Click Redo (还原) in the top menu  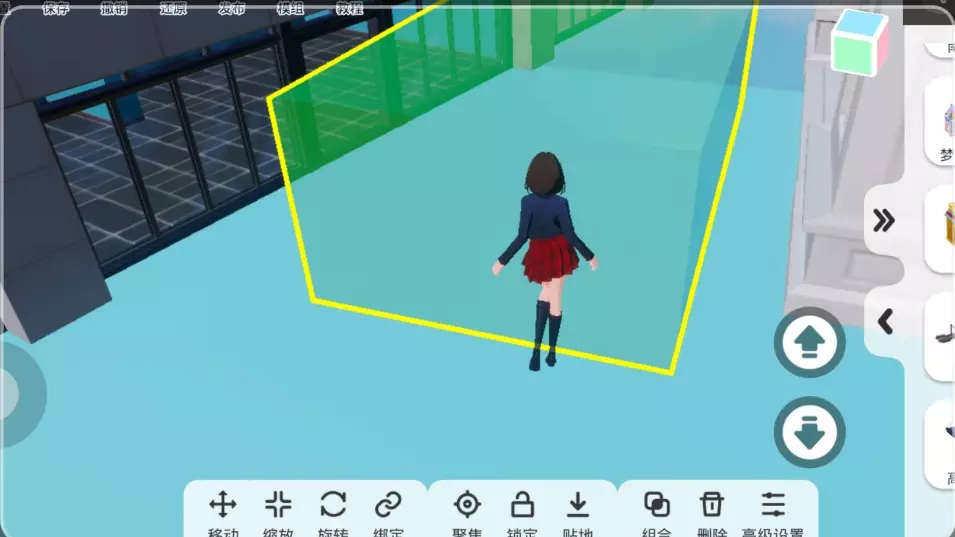click(x=174, y=9)
